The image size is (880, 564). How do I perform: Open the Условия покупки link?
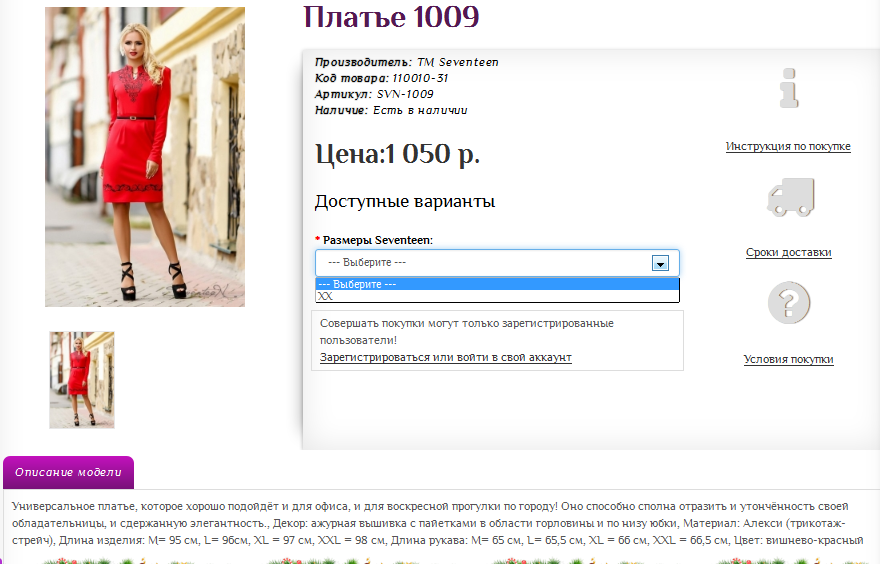789,359
